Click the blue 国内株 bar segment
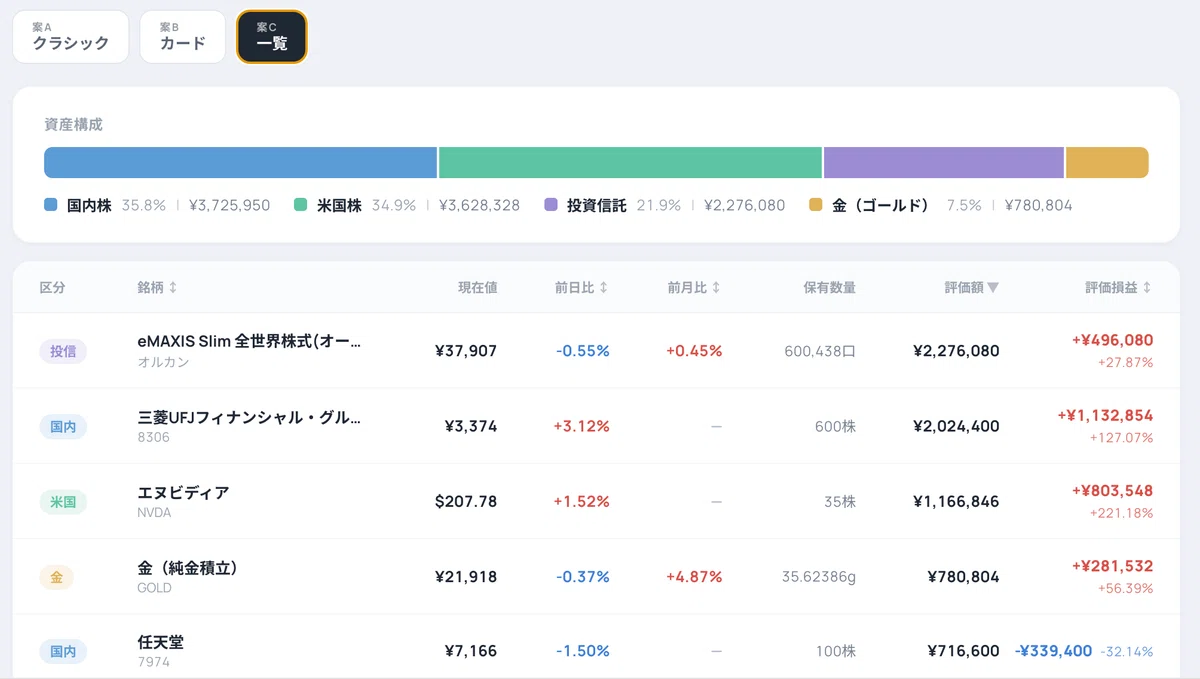This screenshot has width=1200, height=679. (241, 162)
